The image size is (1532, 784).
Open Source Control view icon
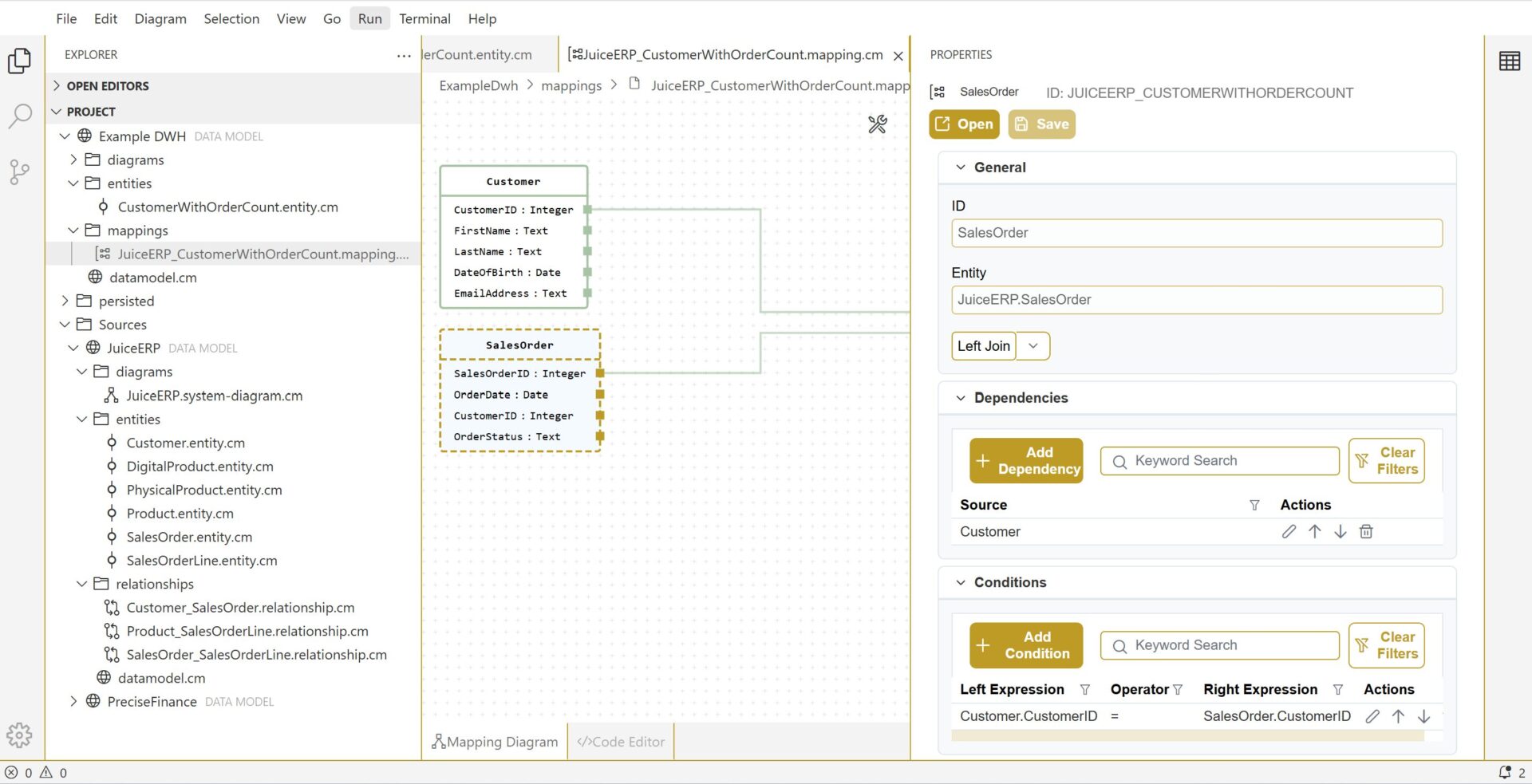(19, 171)
